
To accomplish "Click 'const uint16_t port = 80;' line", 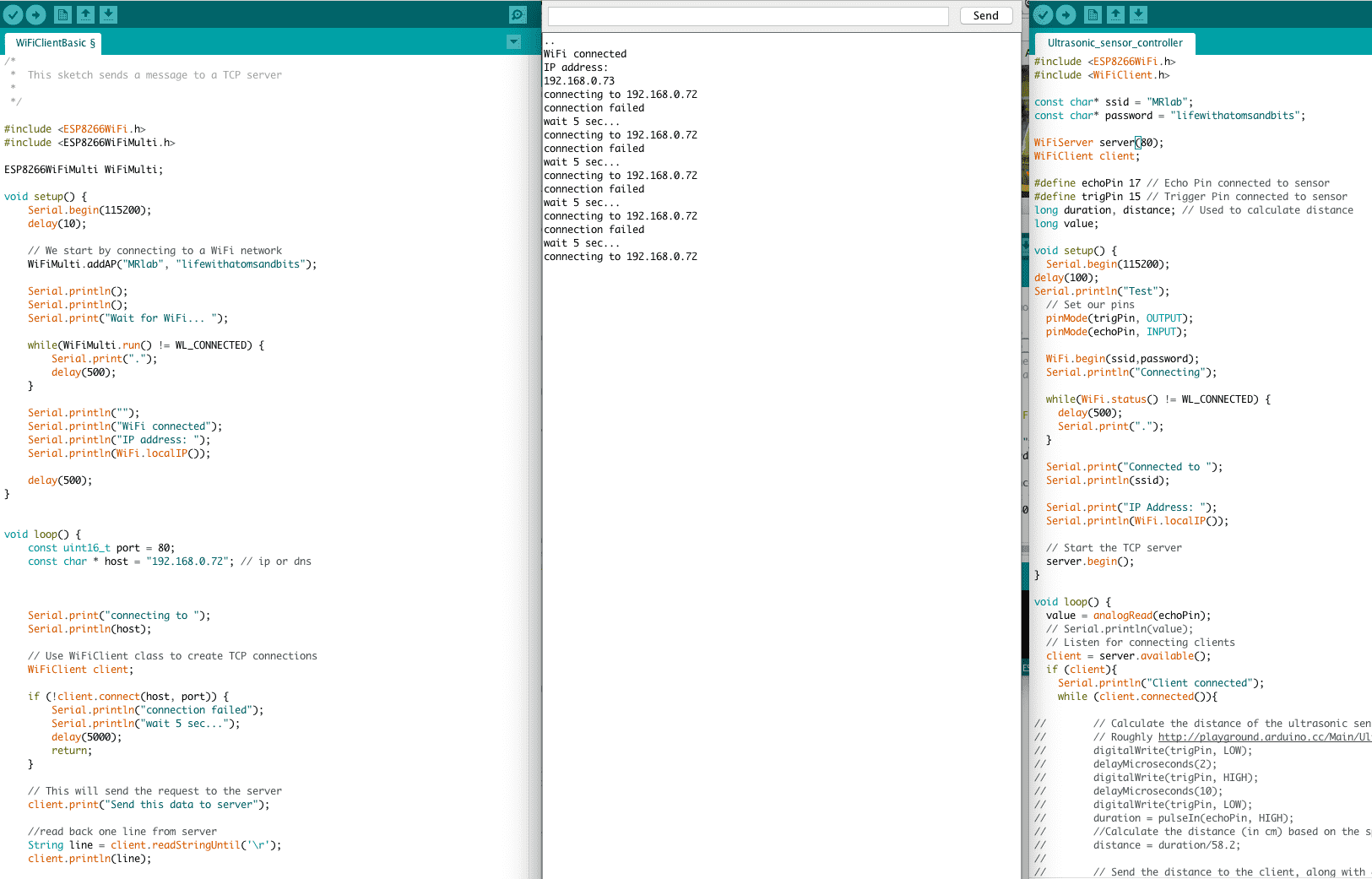I will click(x=101, y=548).
